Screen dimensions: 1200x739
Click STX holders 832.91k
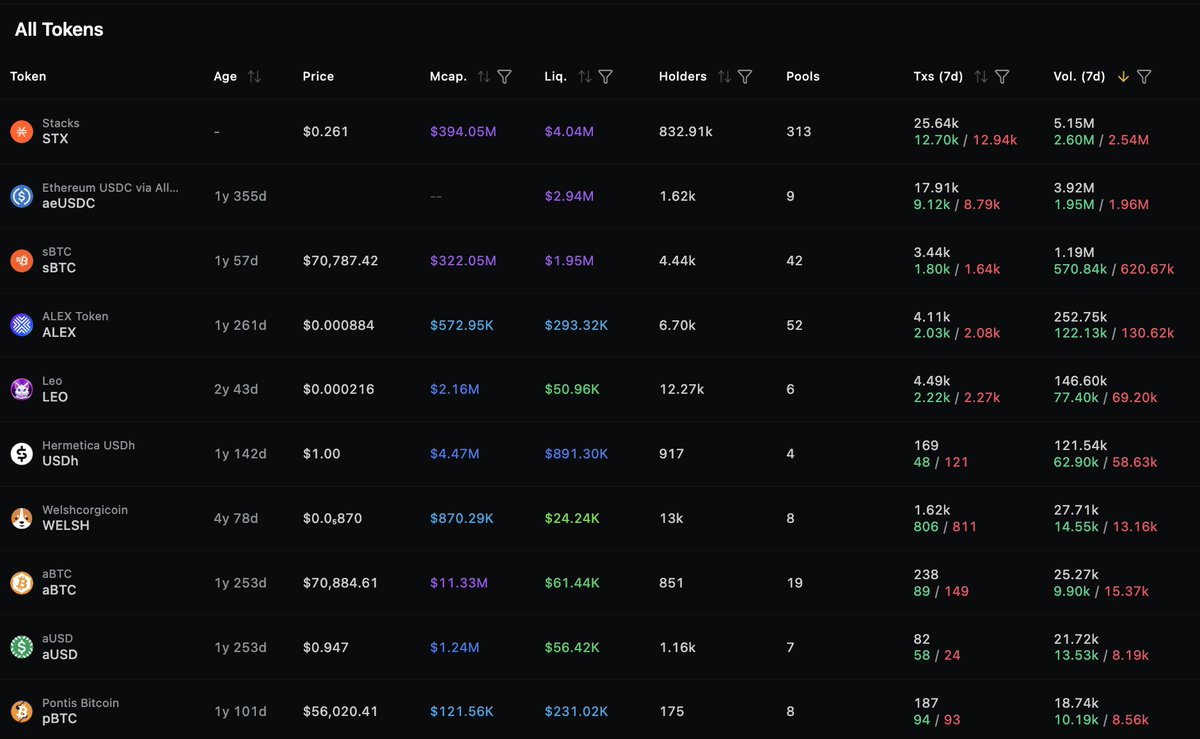click(686, 131)
